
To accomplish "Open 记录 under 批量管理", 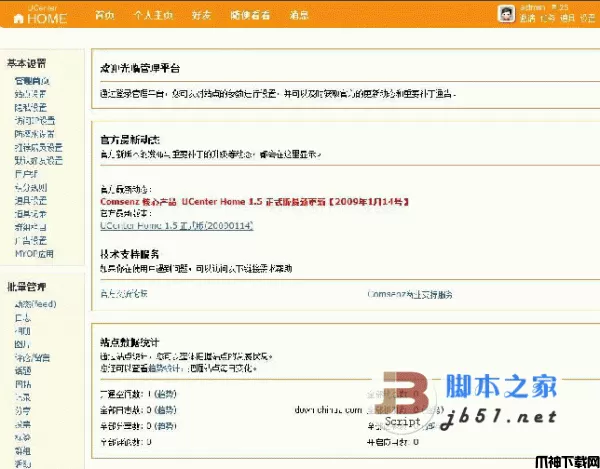I will point(23,397).
